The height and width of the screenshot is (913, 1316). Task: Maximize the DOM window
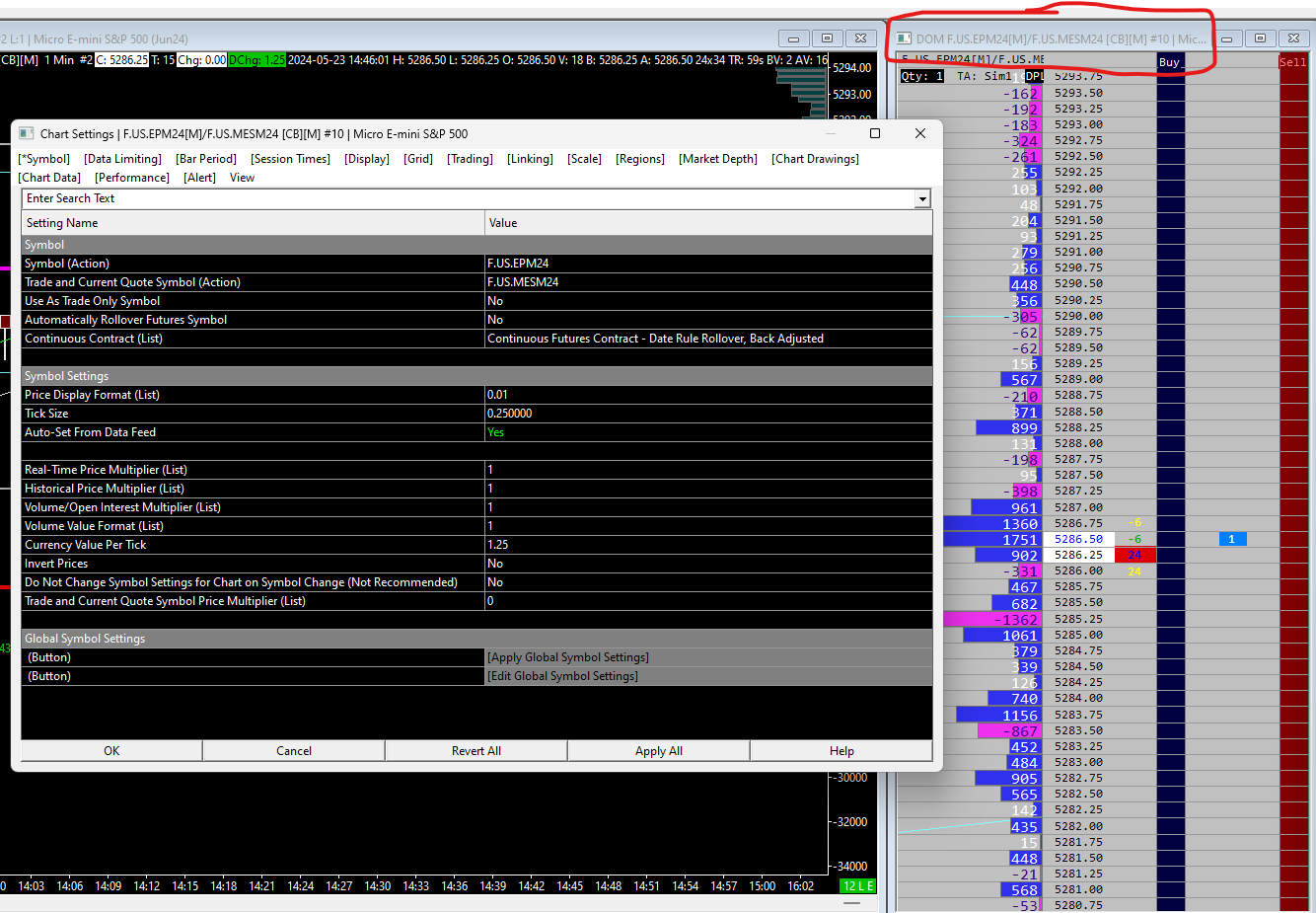pyautogui.click(x=1261, y=38)
